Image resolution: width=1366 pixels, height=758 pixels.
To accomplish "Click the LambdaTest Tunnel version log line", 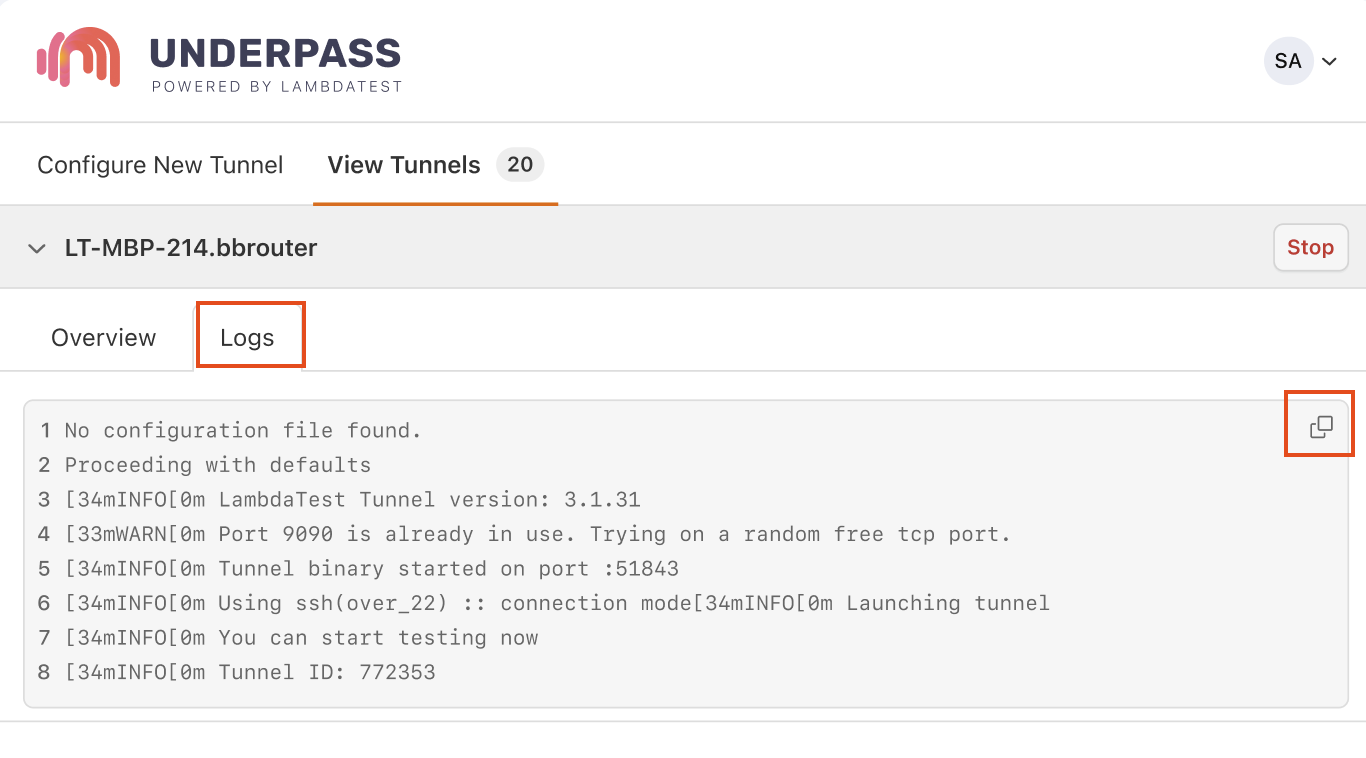I will [x=353, y=500].
